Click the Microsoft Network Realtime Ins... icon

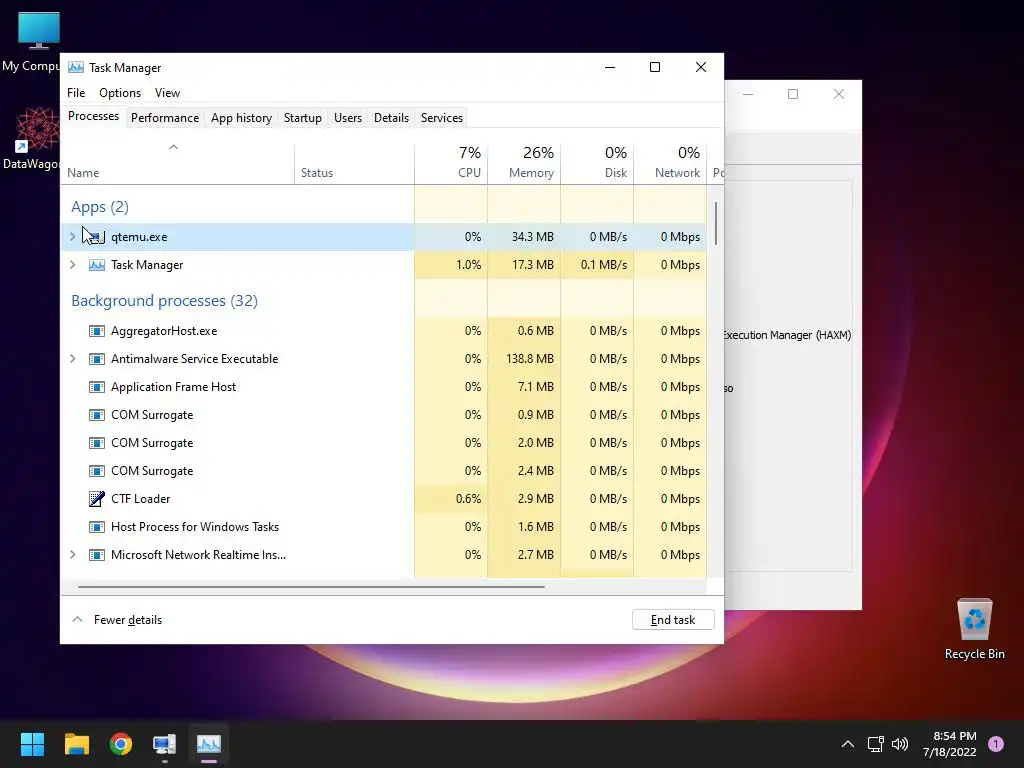click(97, 555)
